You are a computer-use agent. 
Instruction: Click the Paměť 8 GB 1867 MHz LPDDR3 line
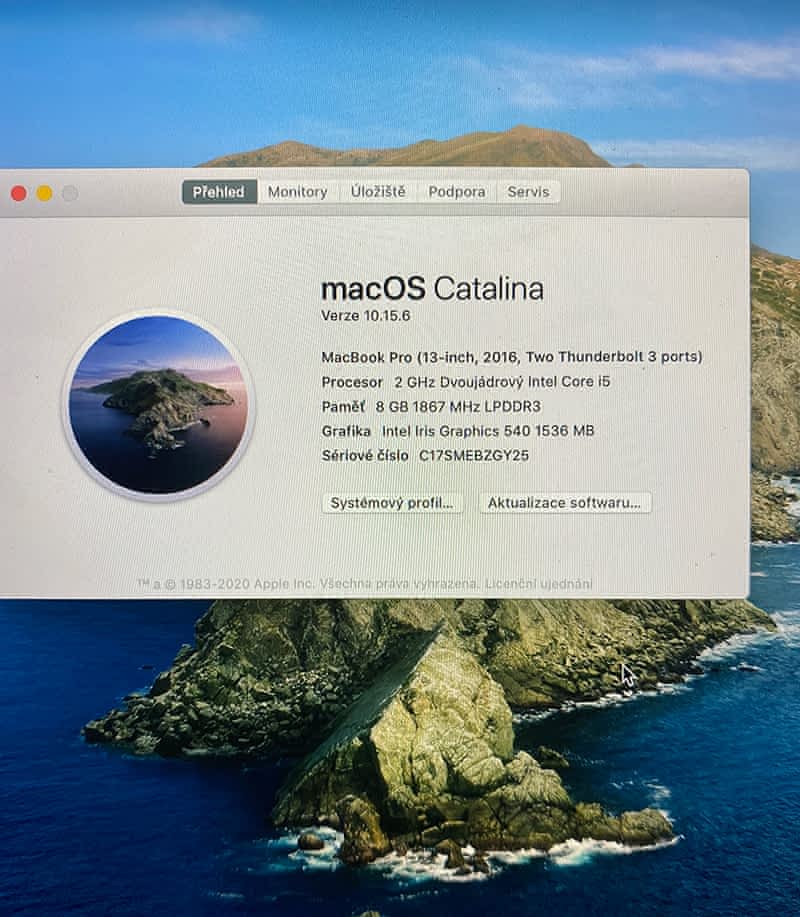click(431, 406)
